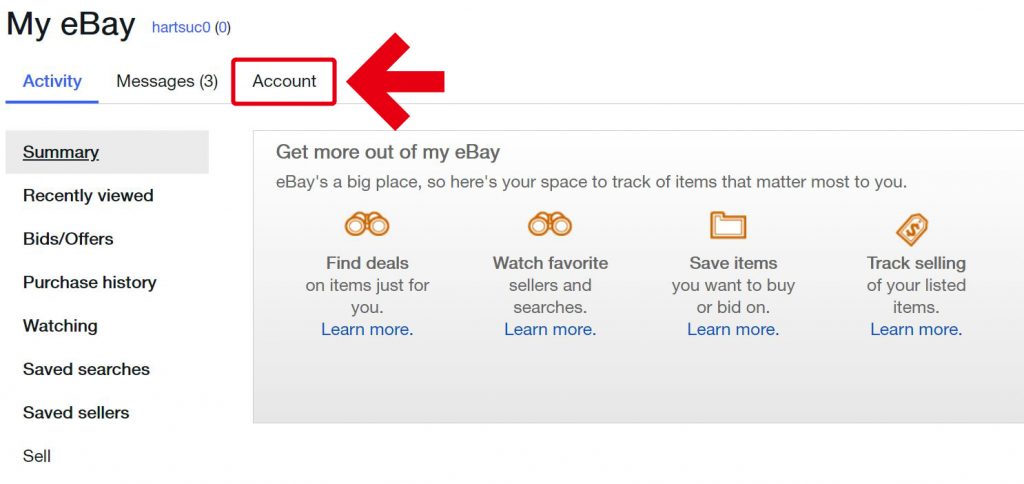Viewport: 1024px width, 484px height.
Task: Click the Track selling price tag icon
Action: 912,229
